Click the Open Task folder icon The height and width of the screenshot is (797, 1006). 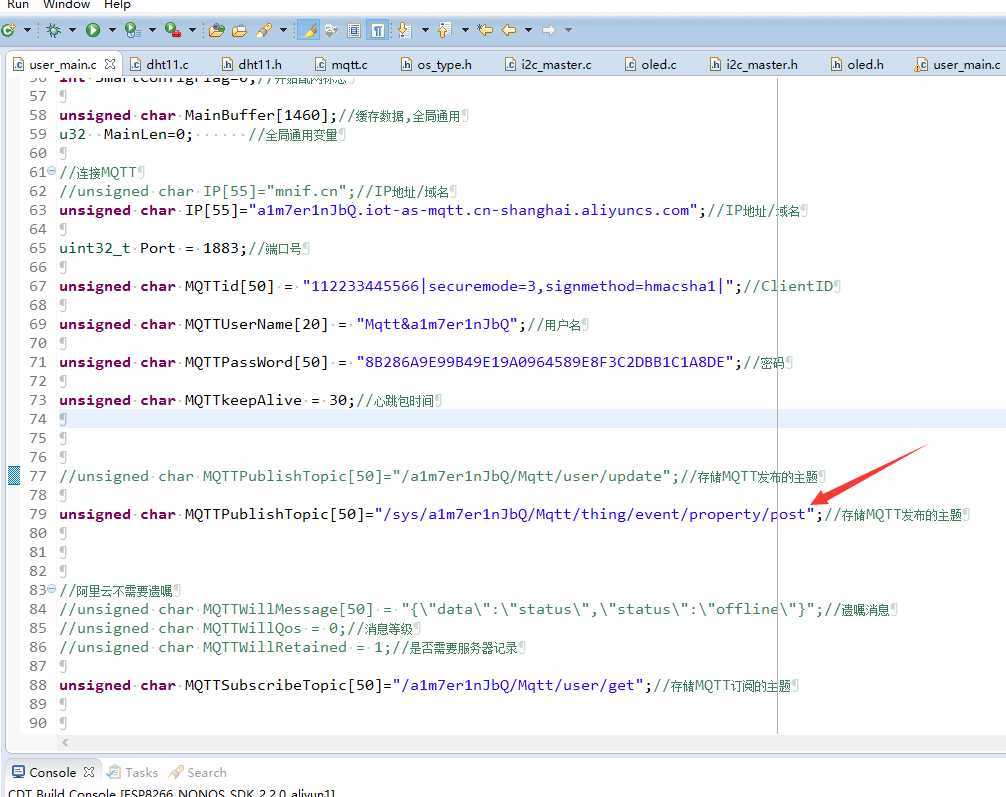(x=239, y=30)
